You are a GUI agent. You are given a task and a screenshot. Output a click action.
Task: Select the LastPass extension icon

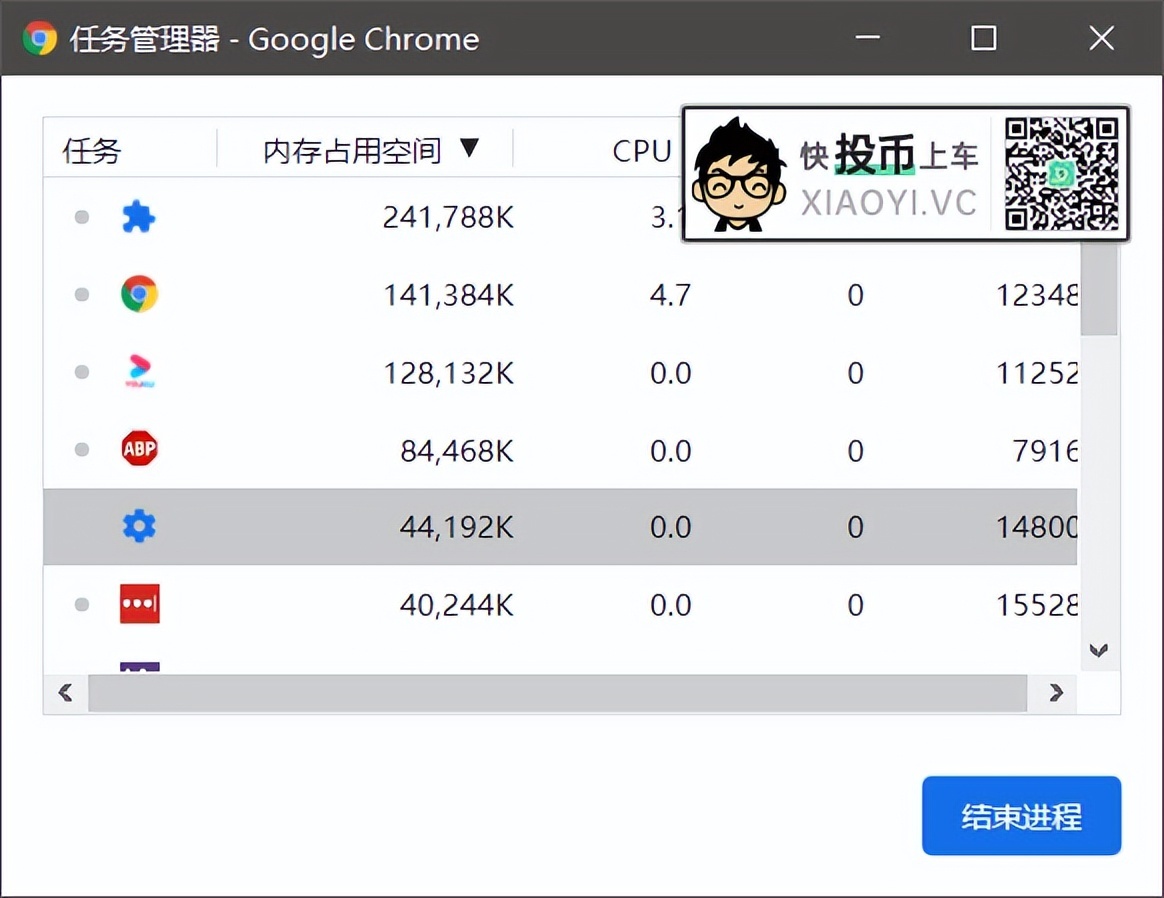point(139,603)
